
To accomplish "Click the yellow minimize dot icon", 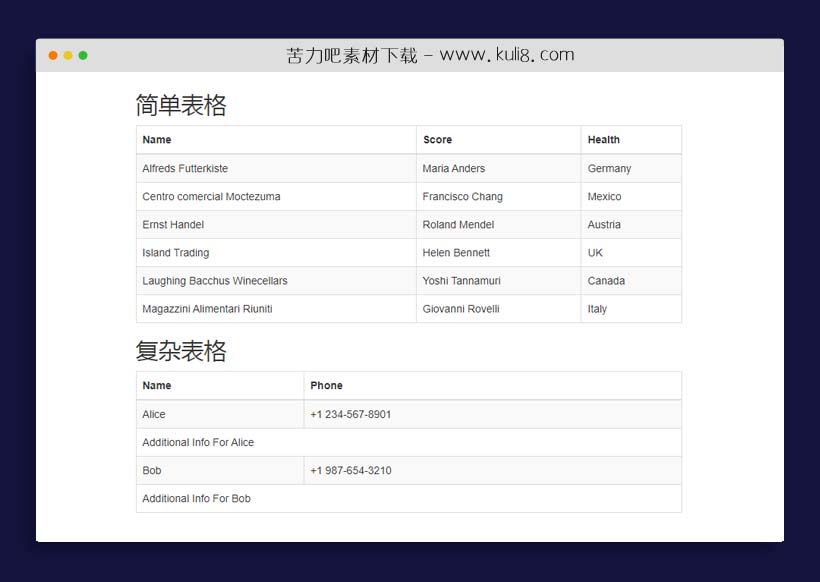I will [67, 57].
